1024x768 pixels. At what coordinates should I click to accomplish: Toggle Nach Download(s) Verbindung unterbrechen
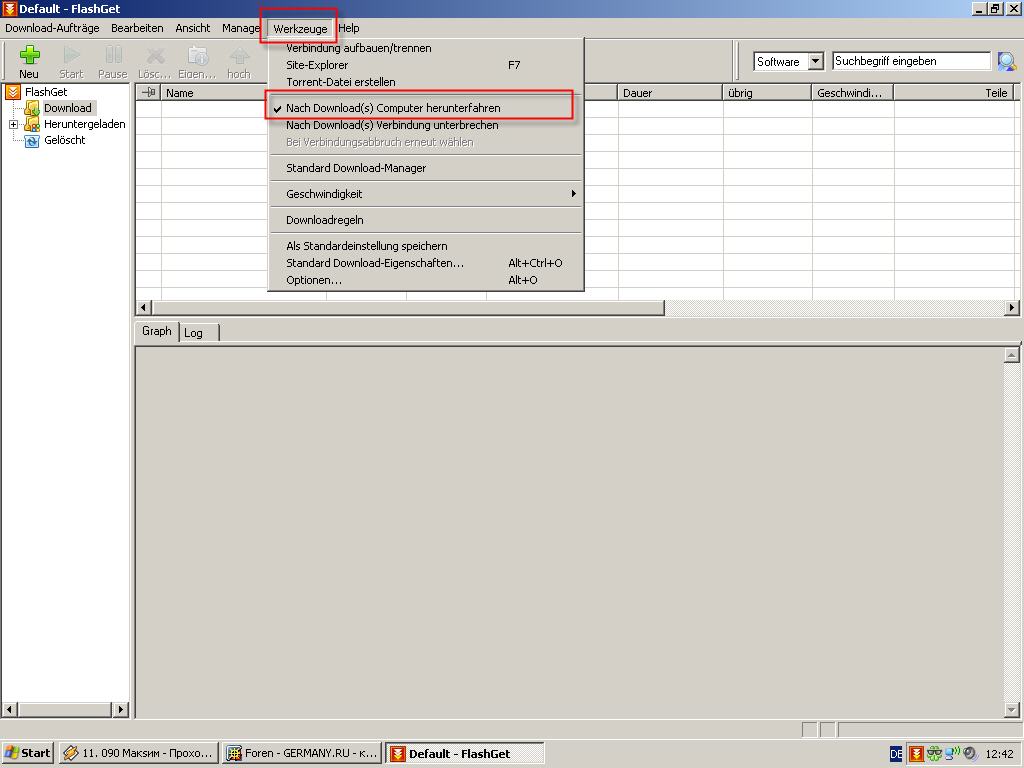click(426, 125)
